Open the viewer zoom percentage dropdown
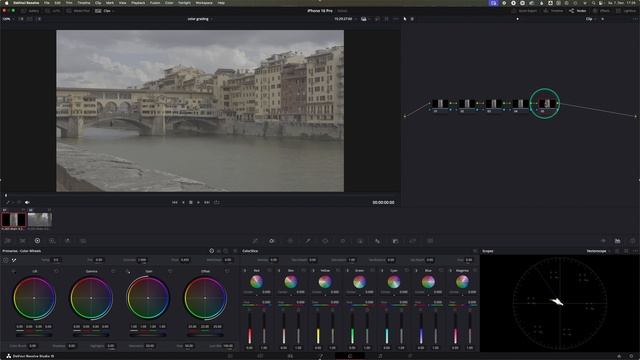 click(8, 19)
